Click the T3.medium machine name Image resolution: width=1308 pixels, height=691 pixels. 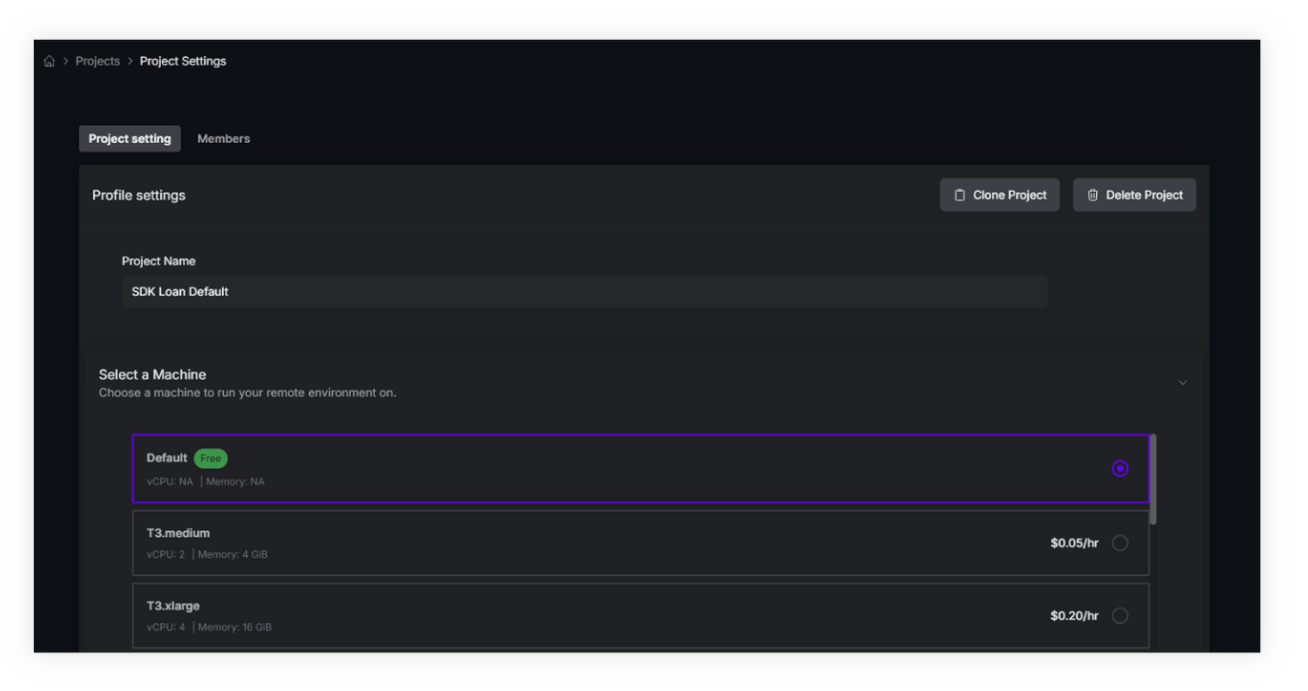178,533
